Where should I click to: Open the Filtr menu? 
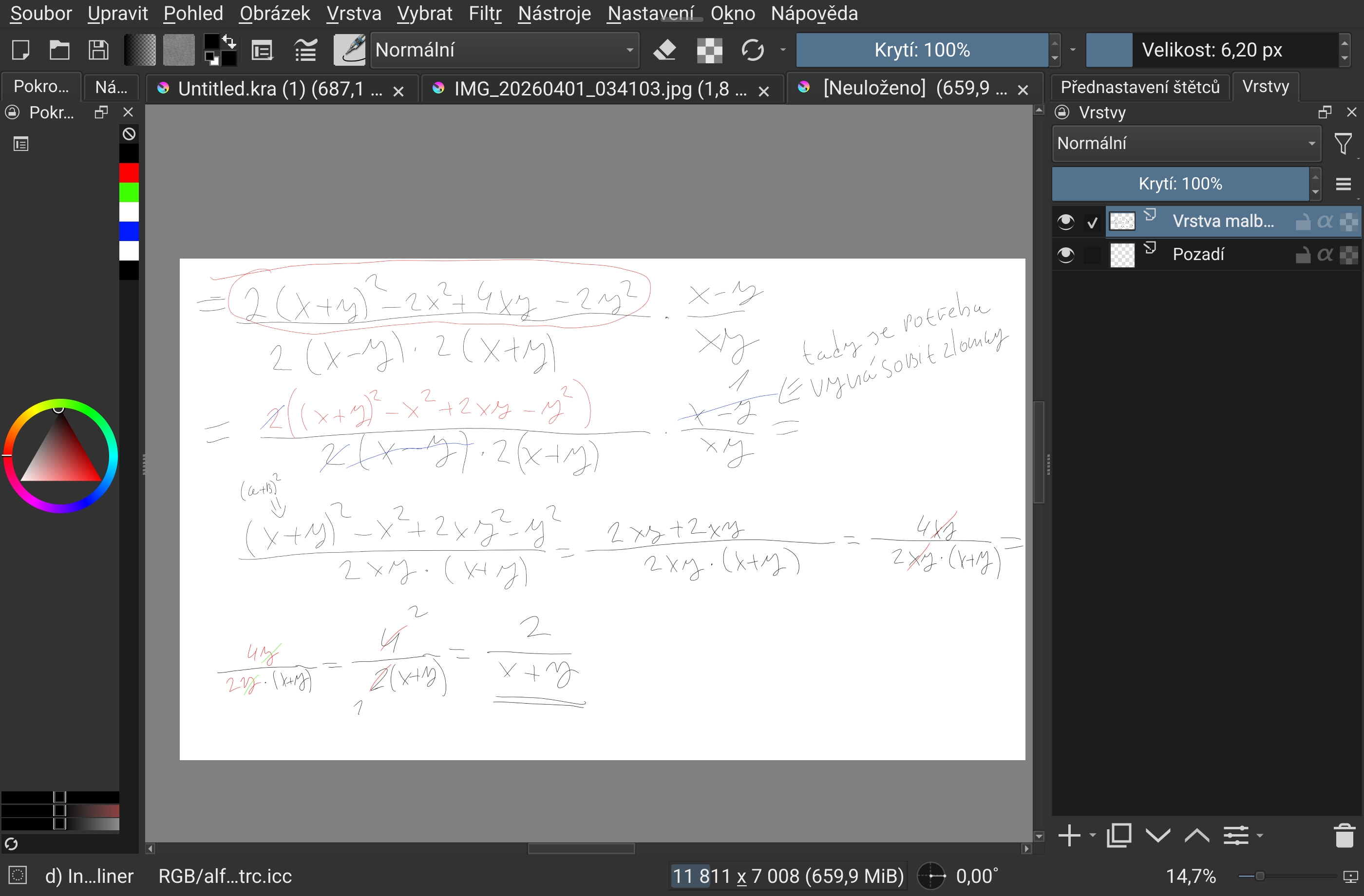pos(484,13)
